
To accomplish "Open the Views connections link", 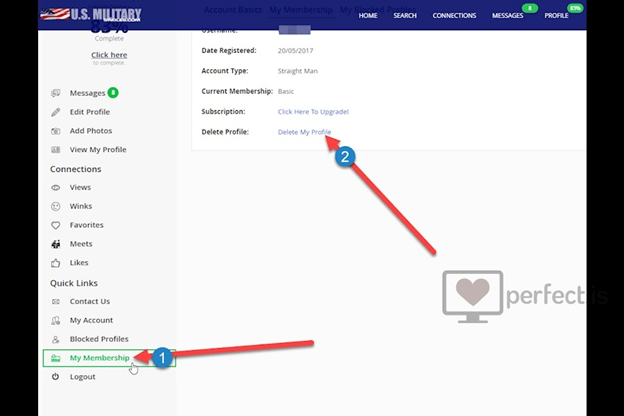I will pos(80,187).
